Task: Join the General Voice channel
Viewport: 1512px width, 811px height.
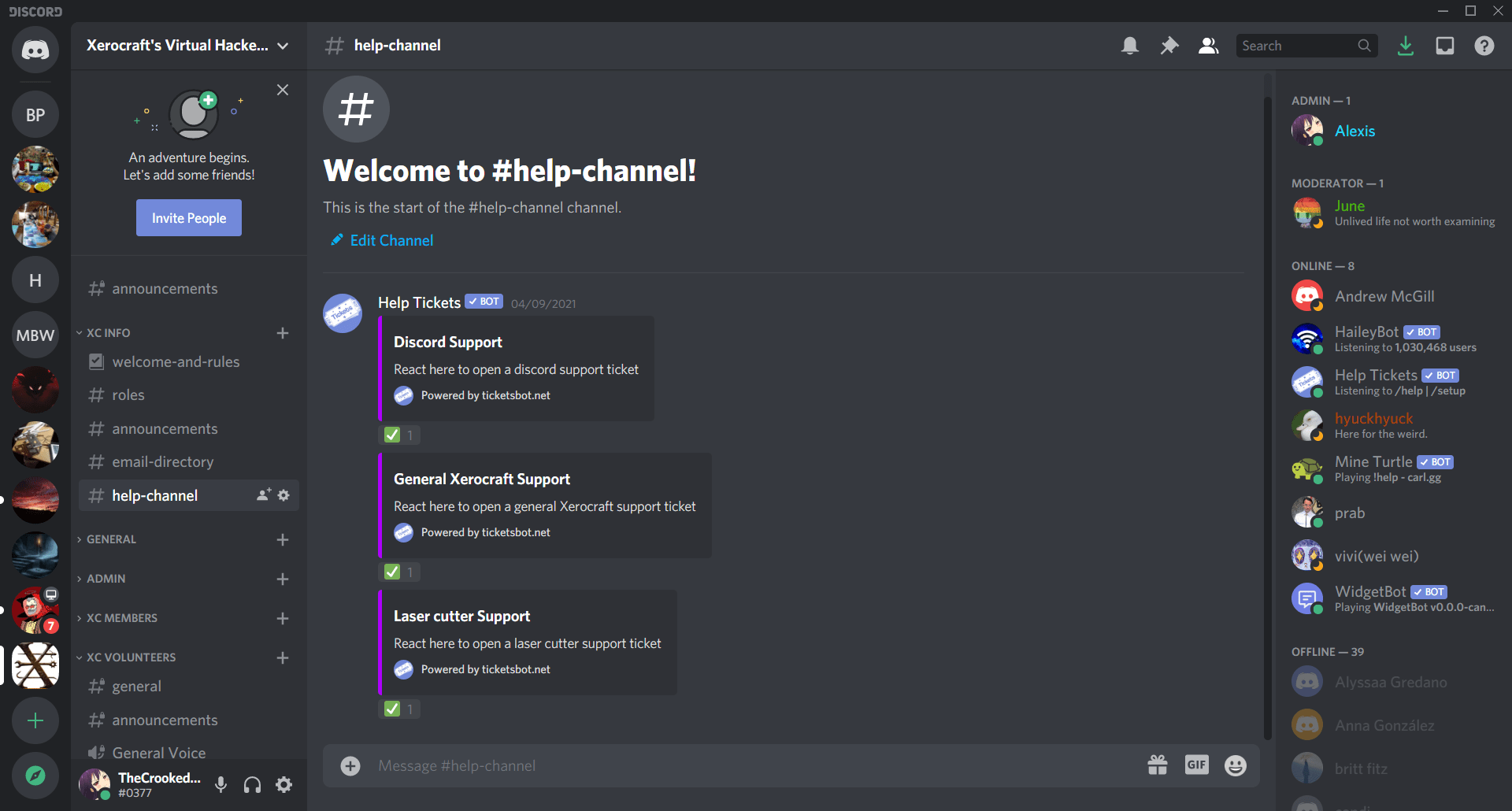Action: coord(189,754)
